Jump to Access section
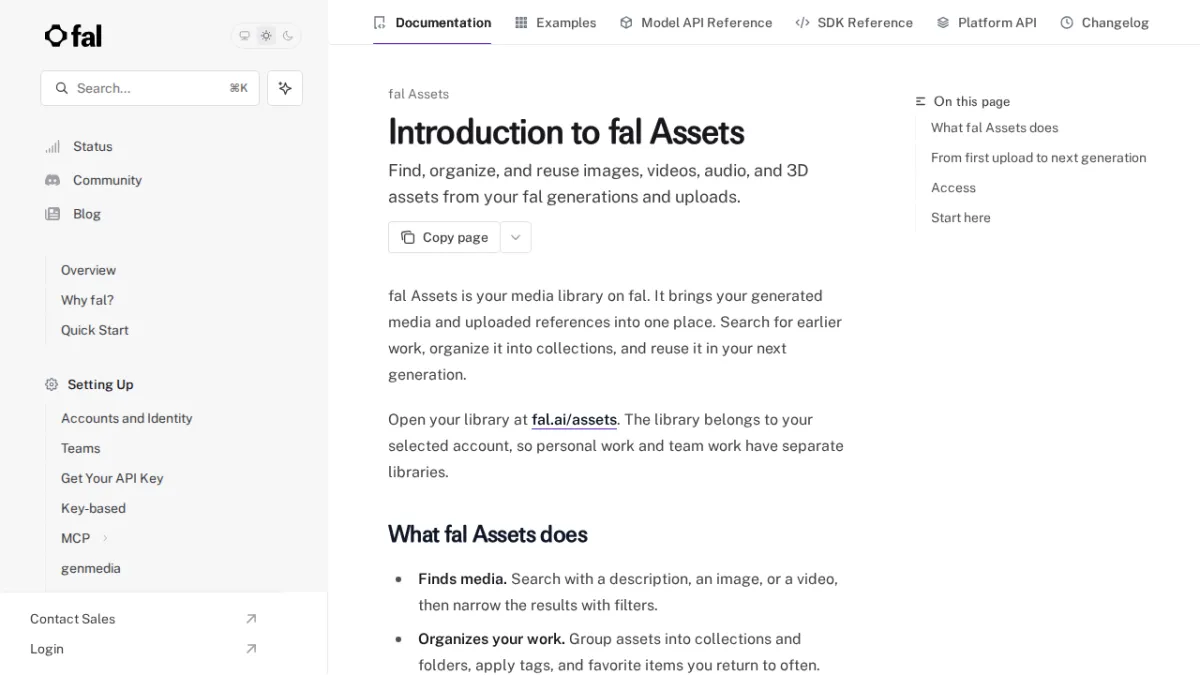Viewport: 1200px width, 675px height. [953, 188]
